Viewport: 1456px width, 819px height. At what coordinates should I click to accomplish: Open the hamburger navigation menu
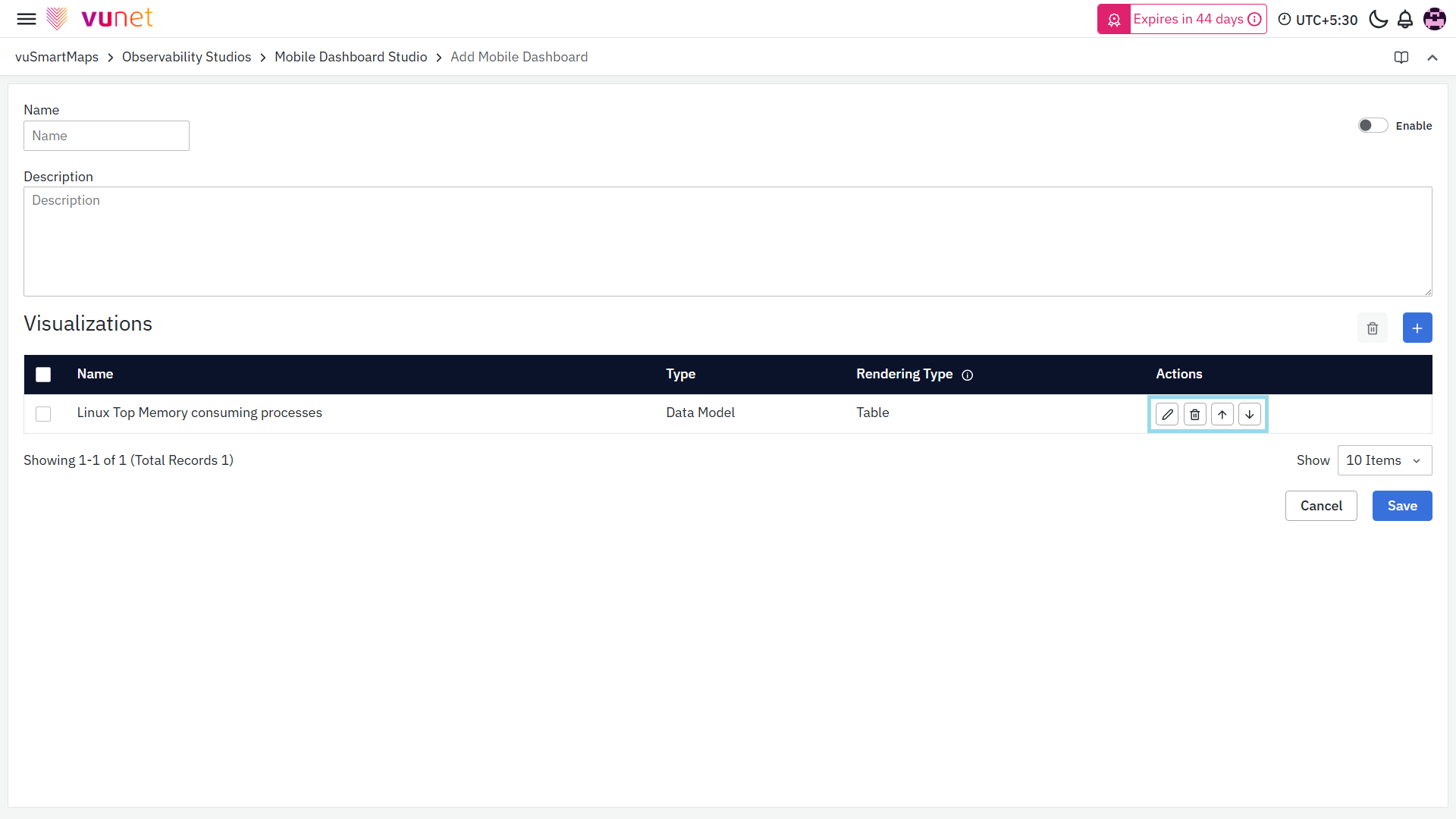(x=27, y=19)
